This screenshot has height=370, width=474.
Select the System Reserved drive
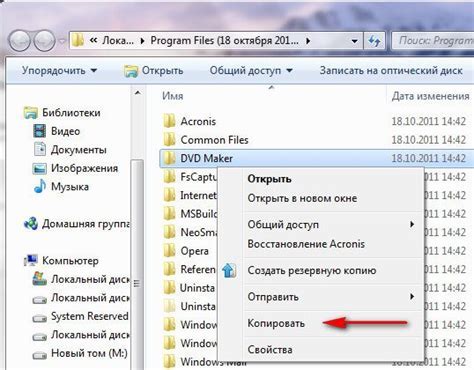coord(81,316)
